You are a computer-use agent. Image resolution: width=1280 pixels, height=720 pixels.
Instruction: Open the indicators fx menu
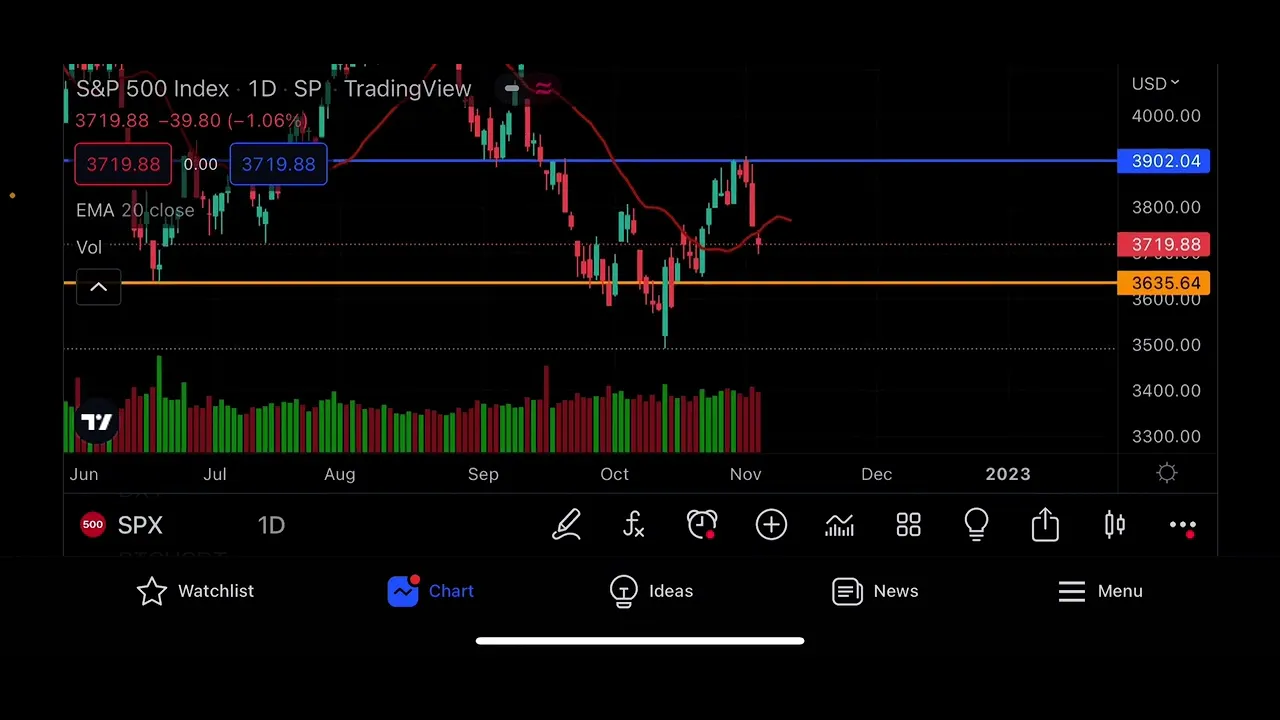click(634, 525)
